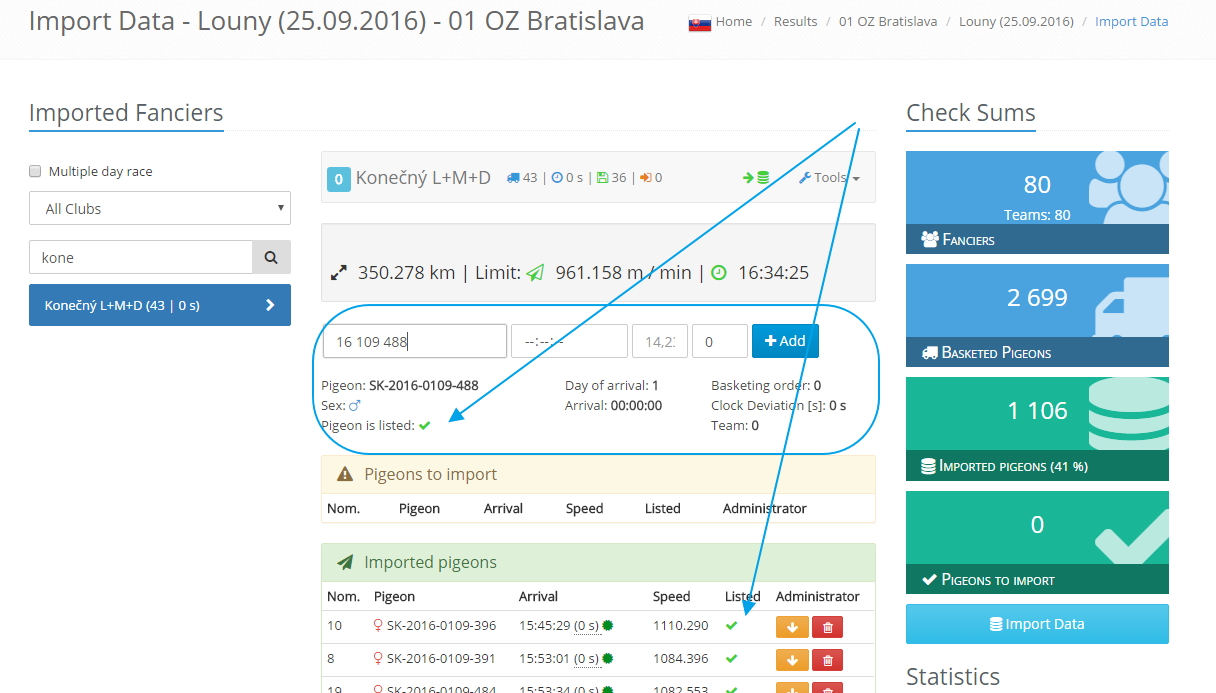Go to Home in breadcrumb
The height and width of the screenshot is (693, 1216).
click(x=733, y=21)
